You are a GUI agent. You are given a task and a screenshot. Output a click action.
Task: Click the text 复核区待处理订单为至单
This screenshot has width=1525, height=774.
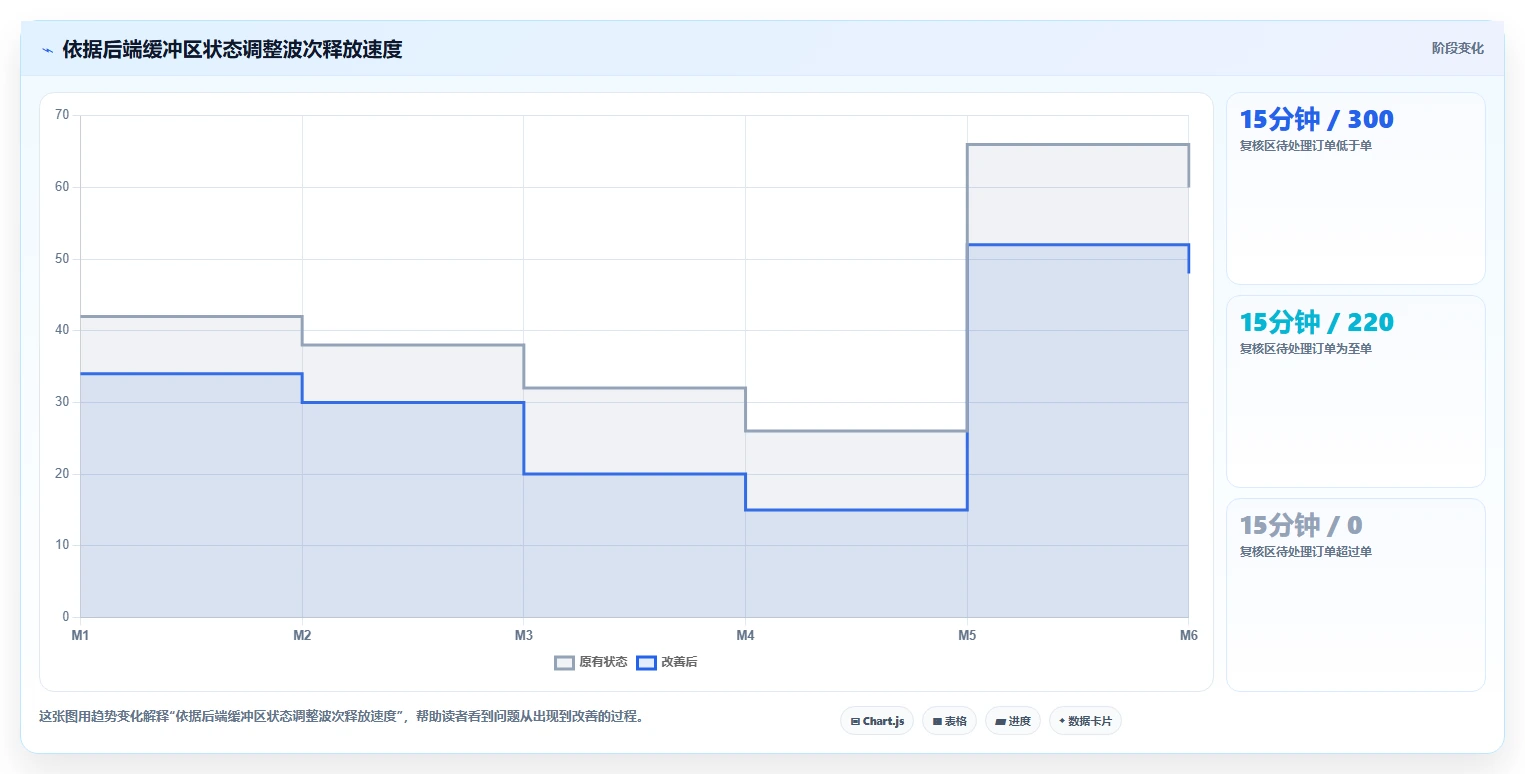click(x=1305, y=349)
